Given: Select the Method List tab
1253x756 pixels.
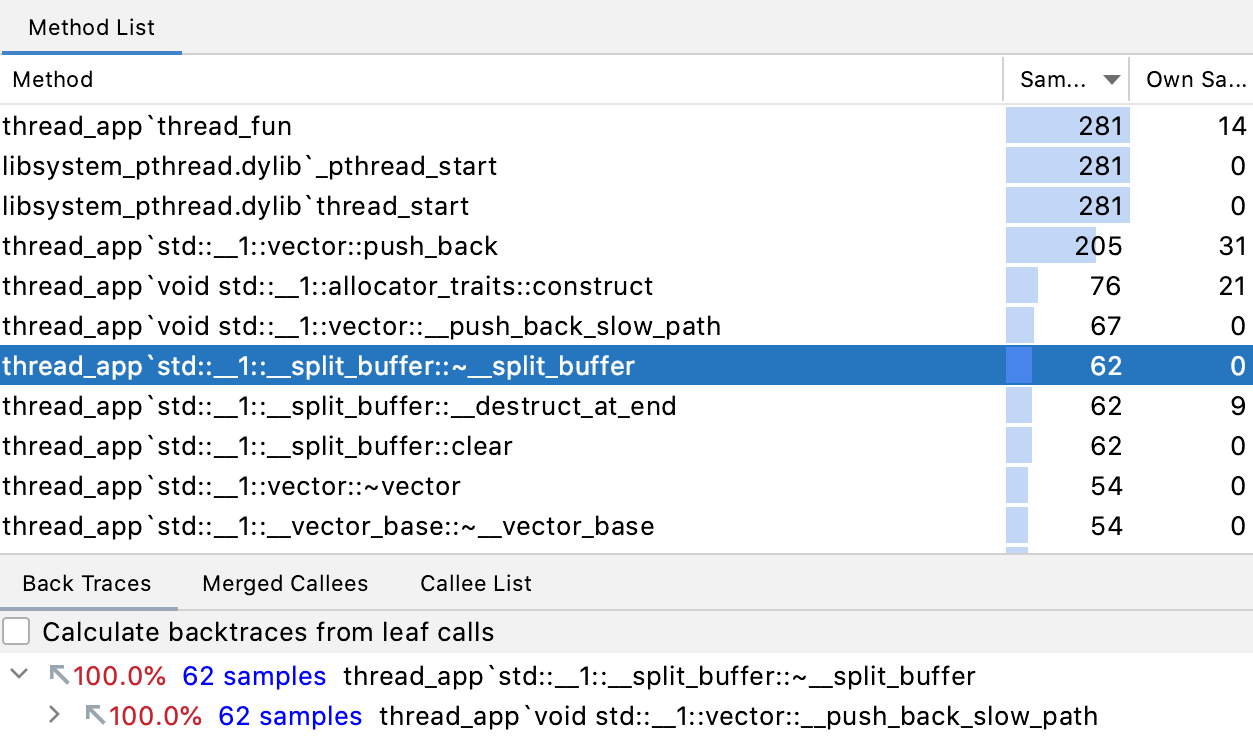Looking at the screenshot, I should point(91,27).
